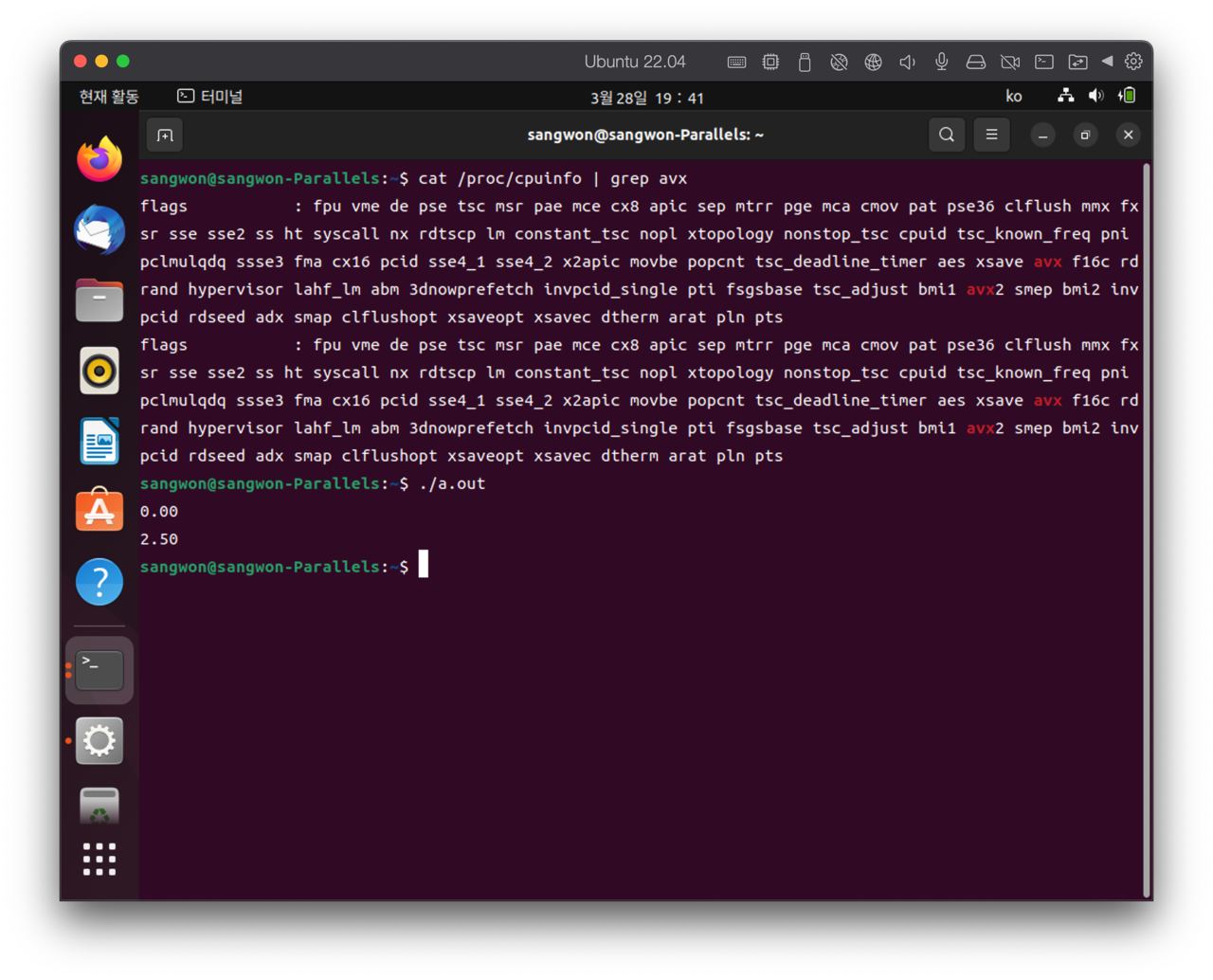Open the 현재 활동 activities overview
The width and height of the screenshot is (1213, 980).
[x=109, y=97]
